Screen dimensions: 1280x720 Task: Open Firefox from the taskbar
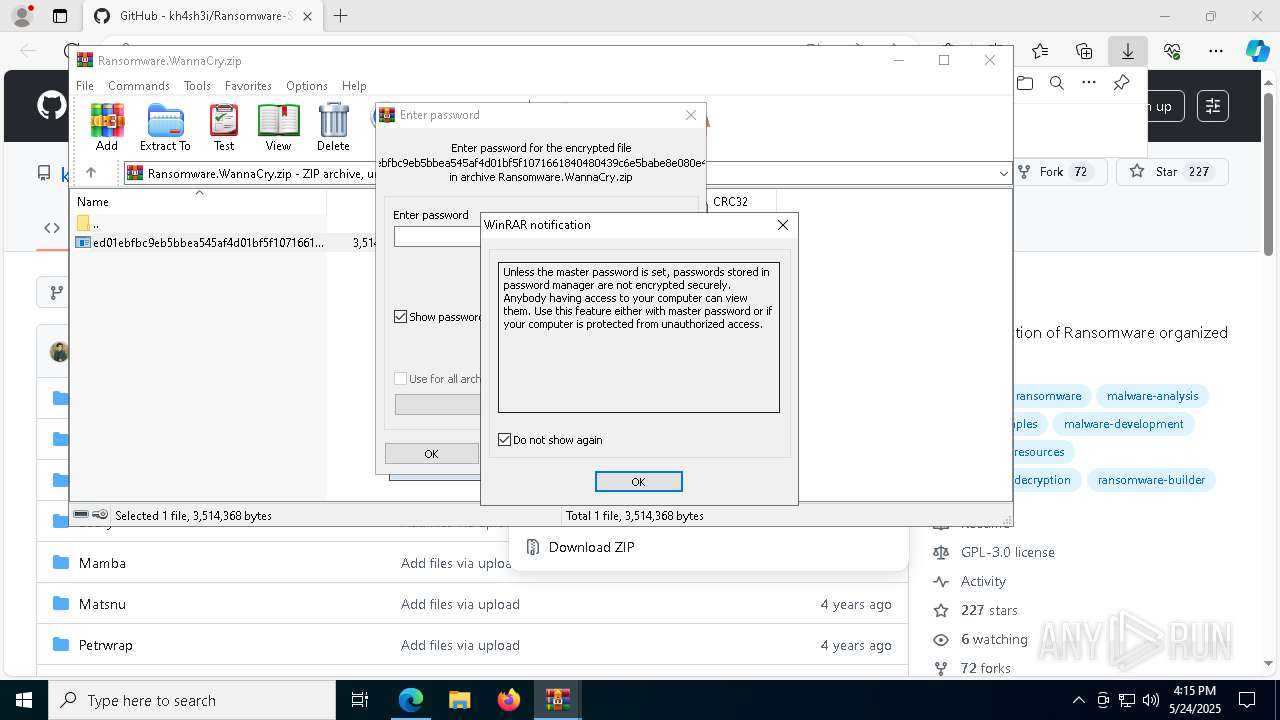pos(509,700)
